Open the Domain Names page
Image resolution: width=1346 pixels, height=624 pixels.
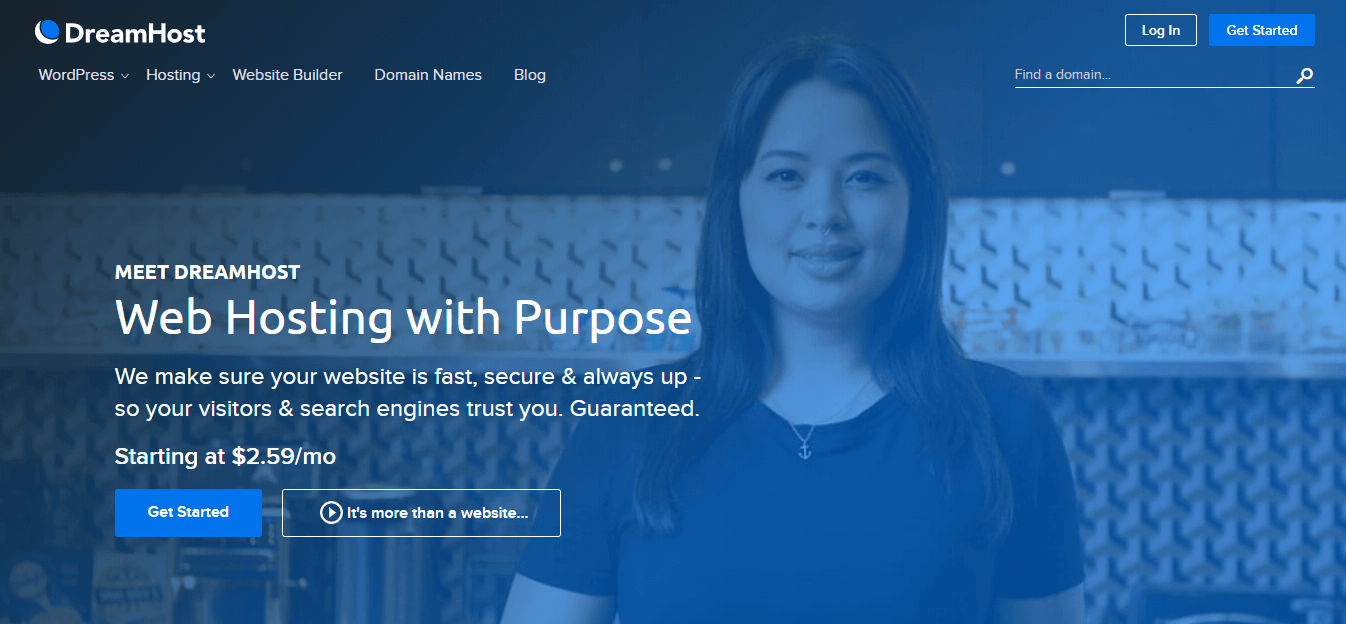click(x=428, y=75)
